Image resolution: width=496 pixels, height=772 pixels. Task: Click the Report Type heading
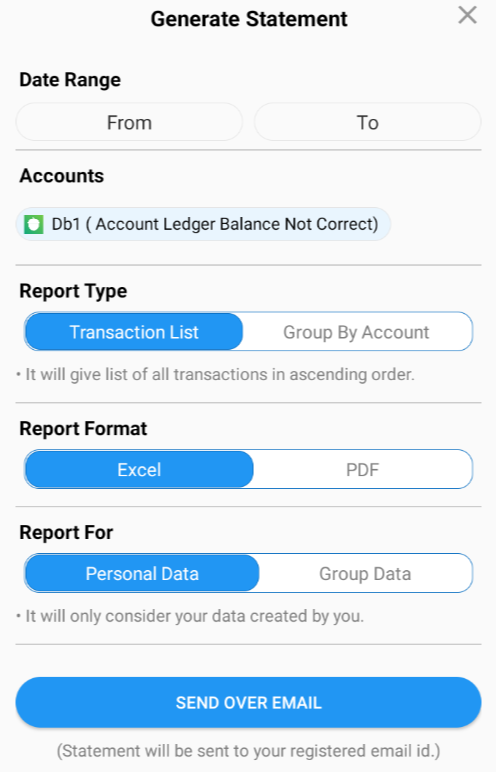coord(73,291)
